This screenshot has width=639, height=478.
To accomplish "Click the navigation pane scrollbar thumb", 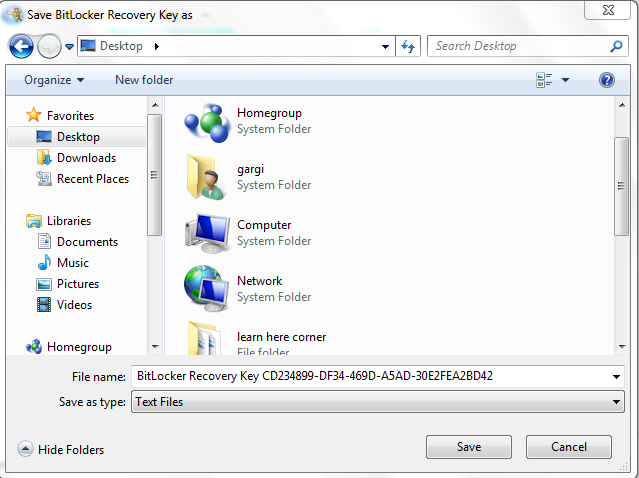I will click(154, 175).
